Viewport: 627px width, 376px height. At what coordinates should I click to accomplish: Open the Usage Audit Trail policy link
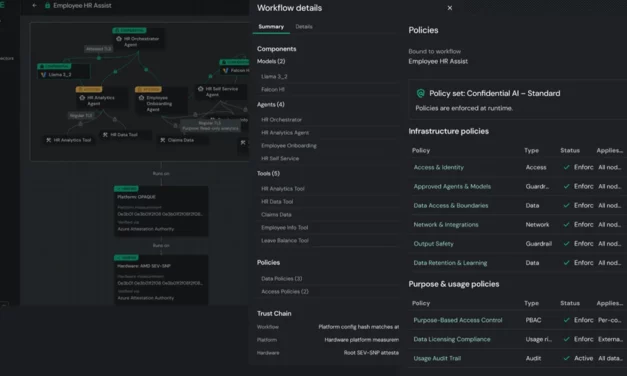[x=437, y=358]
